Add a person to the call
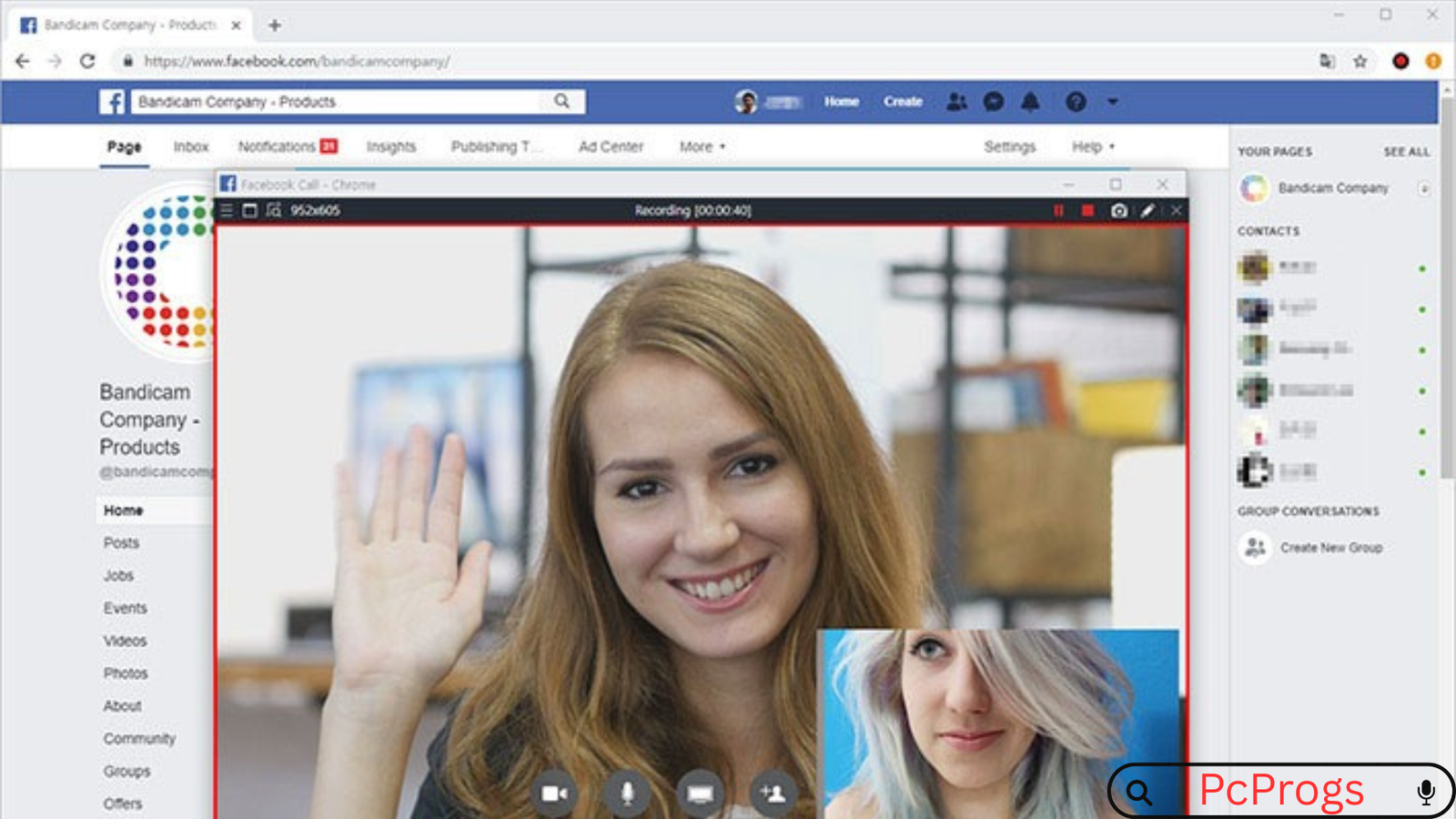This screenshot has width=1456, height=819. coord(773,794)
